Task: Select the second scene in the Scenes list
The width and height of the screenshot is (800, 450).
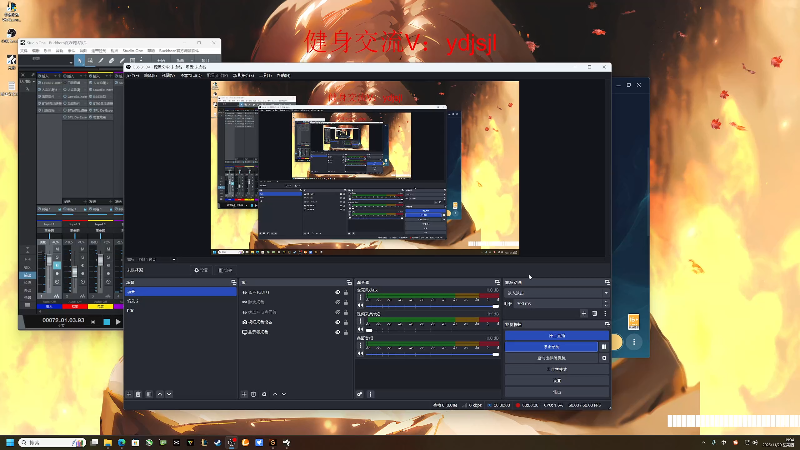Action: pyautogui.click(x=181, y=302)
